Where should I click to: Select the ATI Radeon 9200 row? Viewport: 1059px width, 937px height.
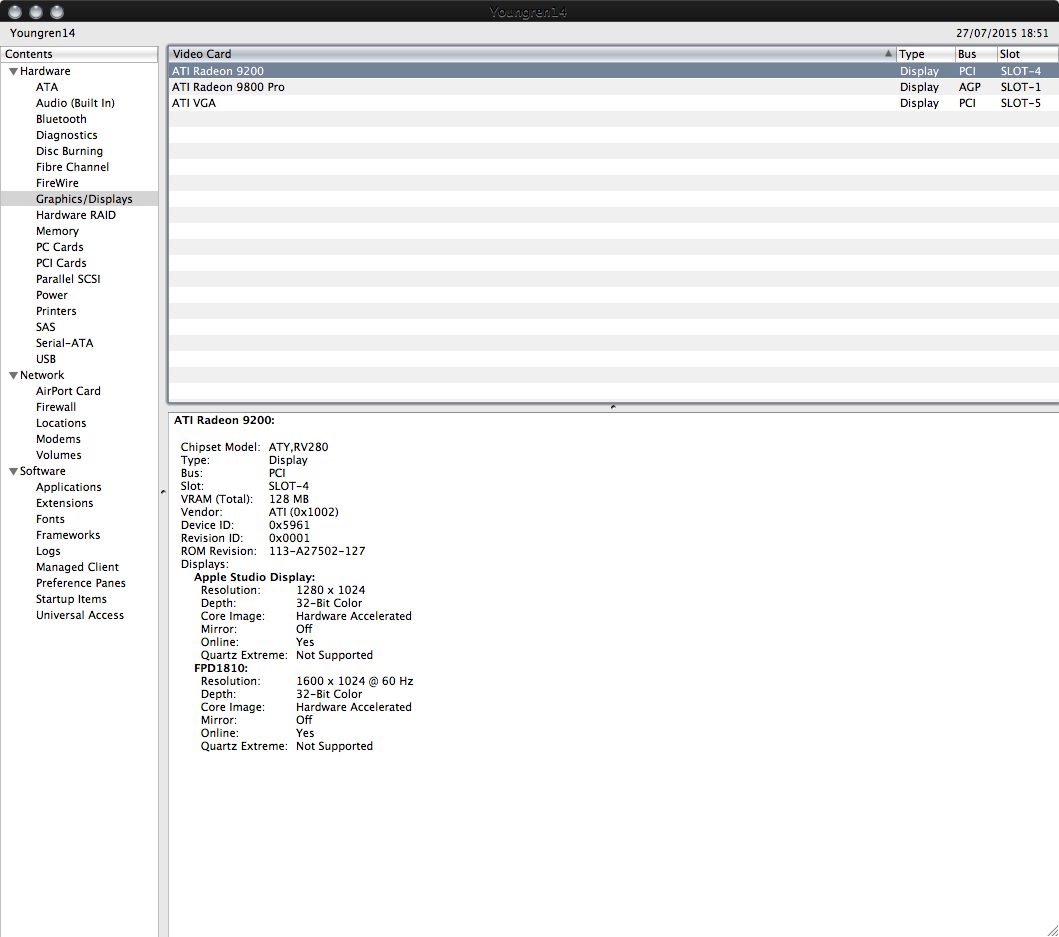pyautogui.click(x=613, y=71)
